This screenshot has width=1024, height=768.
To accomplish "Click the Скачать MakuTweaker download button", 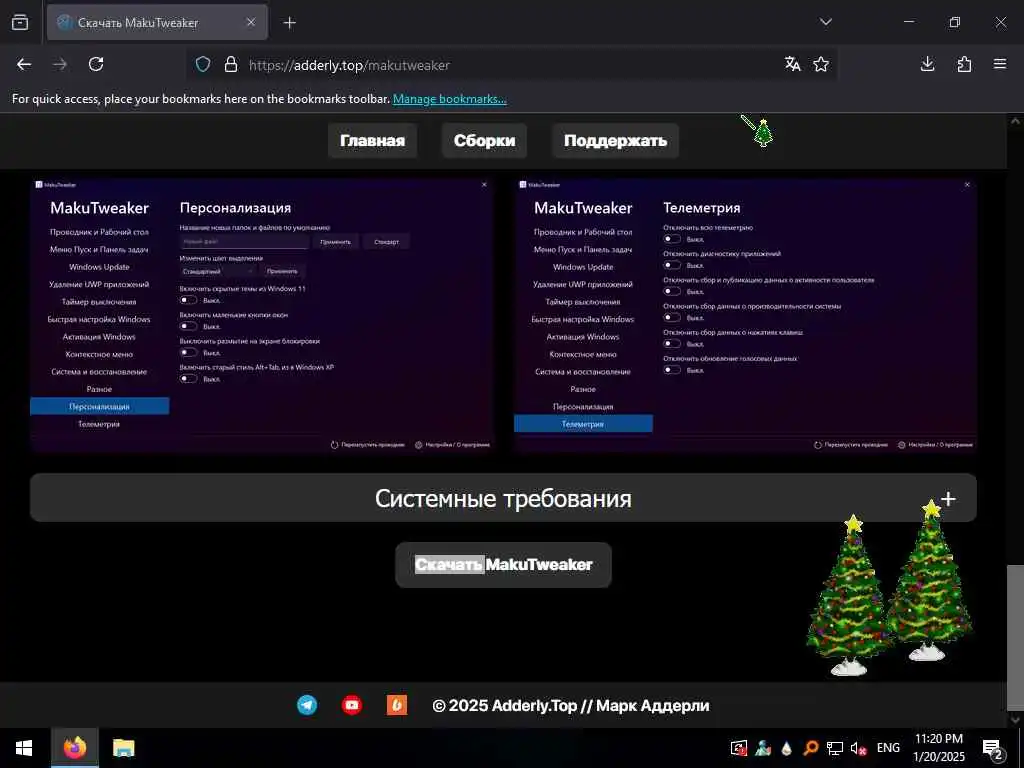I will tap(504, 565).
